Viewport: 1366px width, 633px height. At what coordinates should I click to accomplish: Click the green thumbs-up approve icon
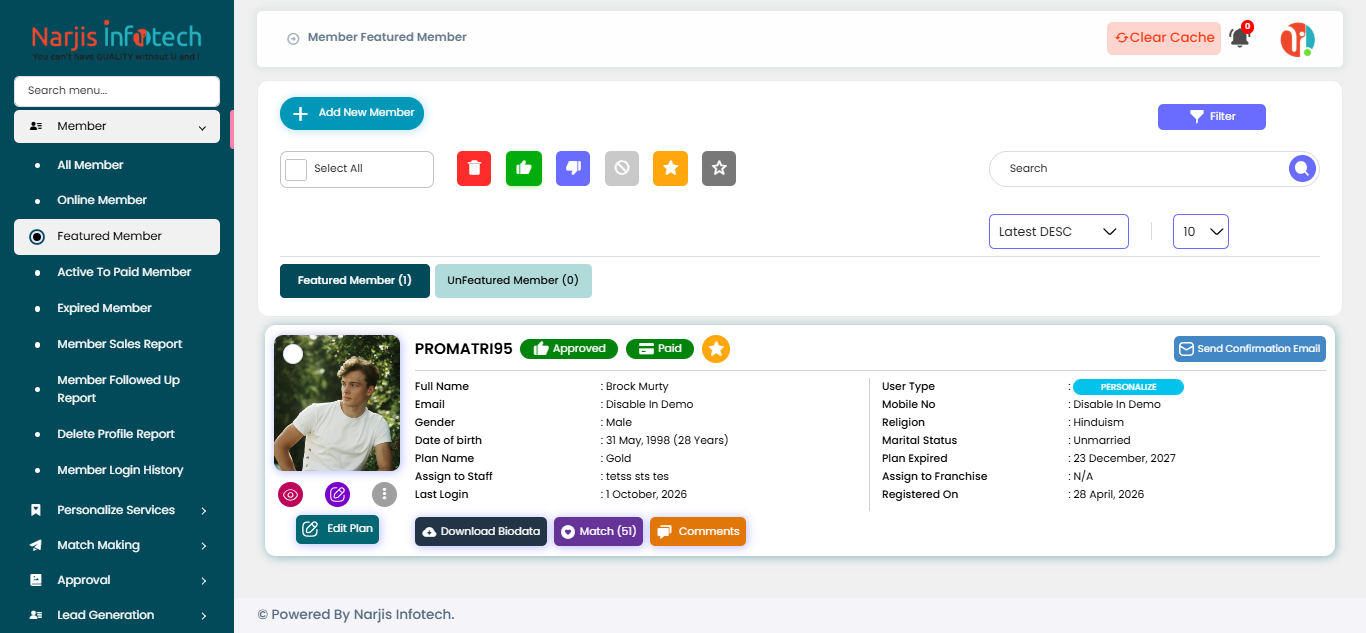click(523, 168)
